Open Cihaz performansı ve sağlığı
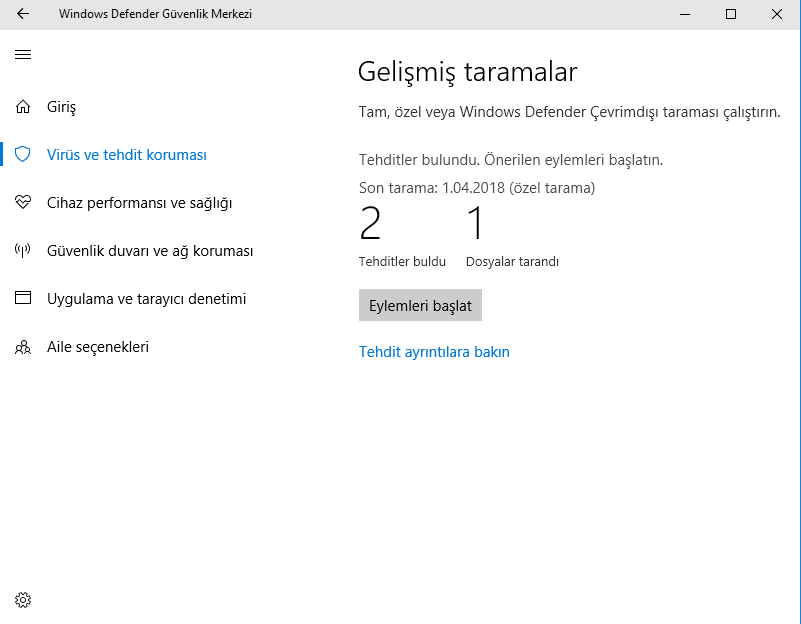Screen dimensions: 801x624 [139, 203]
